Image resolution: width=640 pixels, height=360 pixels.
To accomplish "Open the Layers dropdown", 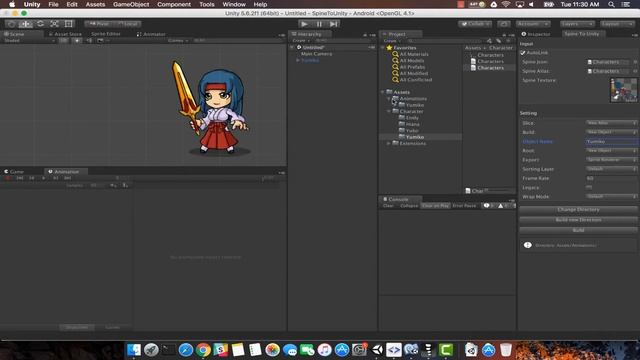I will pos(577,24).
